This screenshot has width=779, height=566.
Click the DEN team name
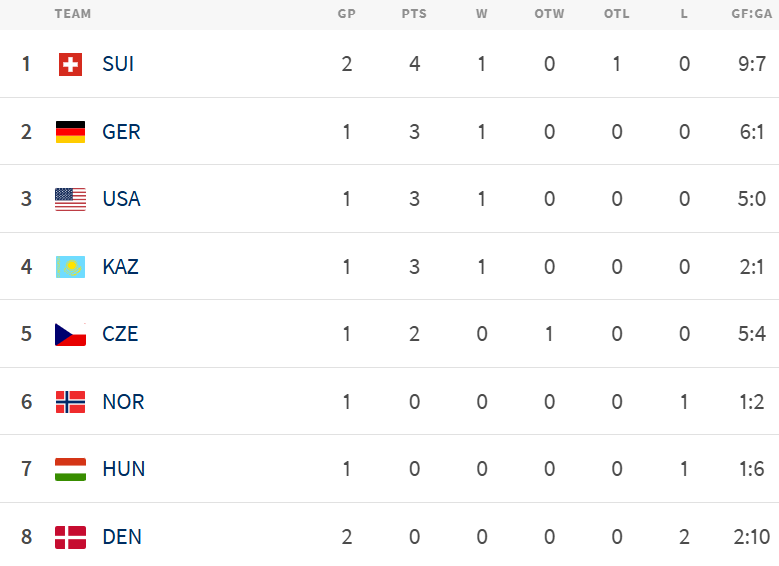[x=122, y=537]
